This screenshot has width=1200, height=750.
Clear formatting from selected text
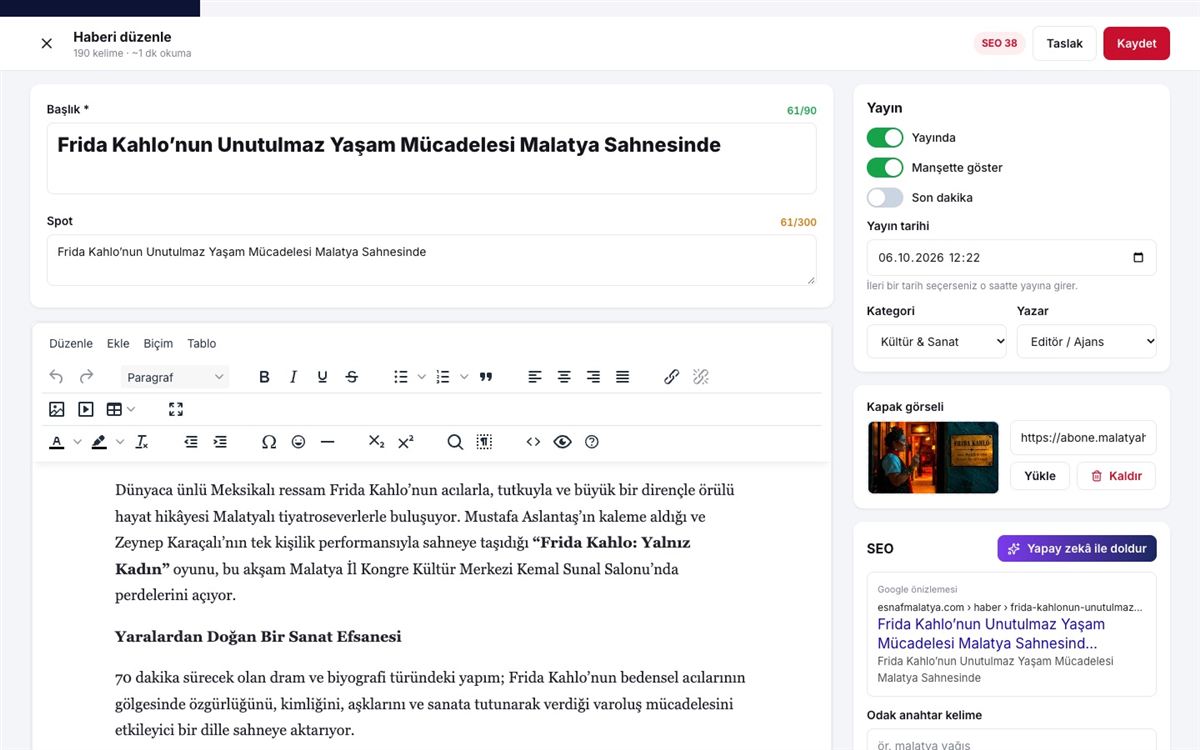141,442
